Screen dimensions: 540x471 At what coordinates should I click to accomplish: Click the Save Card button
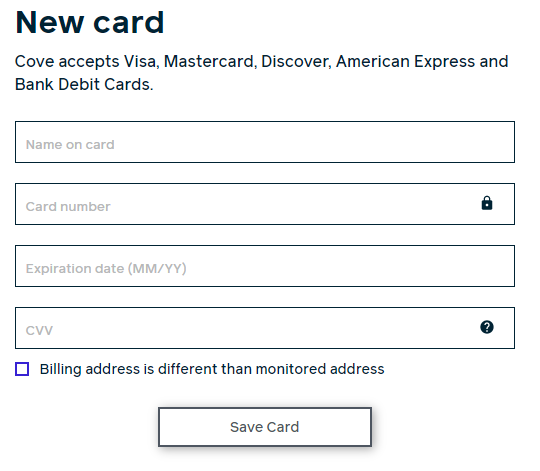(265, 427)
